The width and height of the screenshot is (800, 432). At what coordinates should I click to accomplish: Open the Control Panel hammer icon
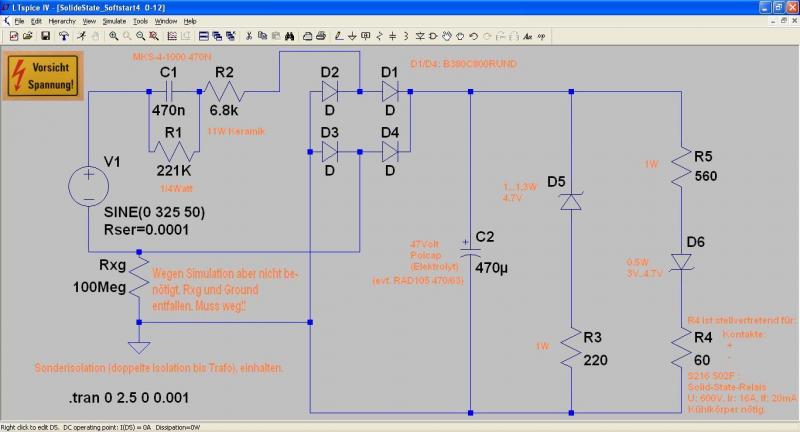64,36
